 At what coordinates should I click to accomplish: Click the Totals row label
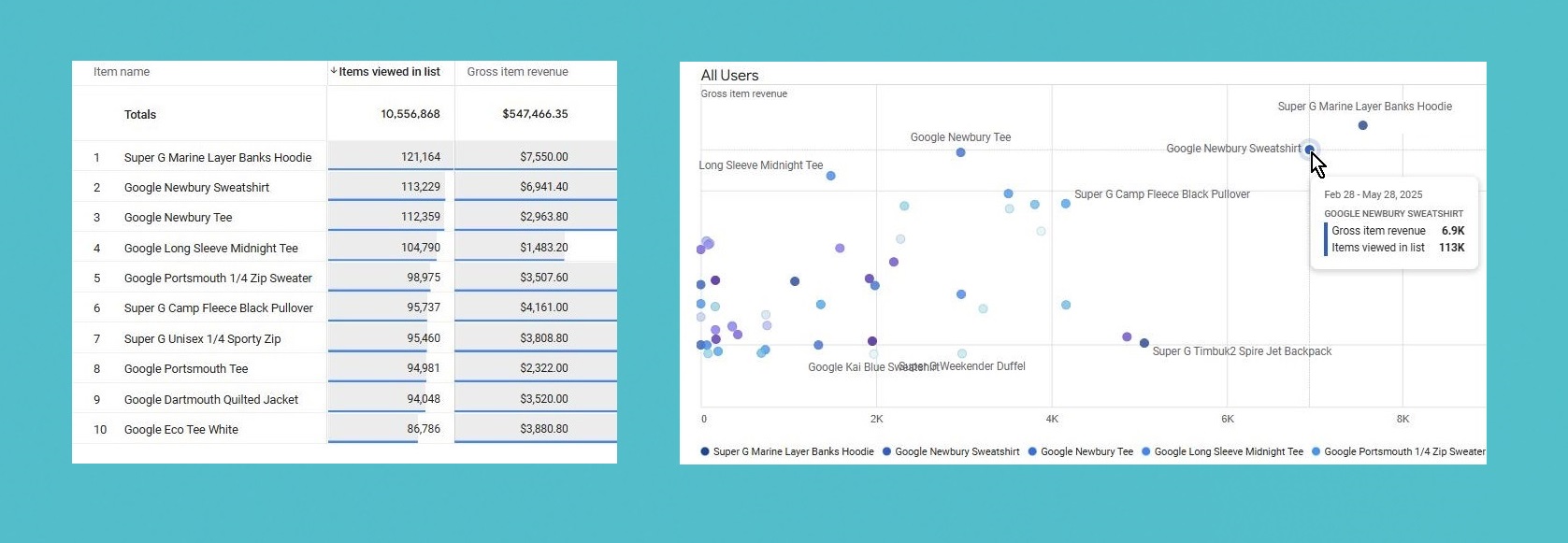[x=140, y=115]
